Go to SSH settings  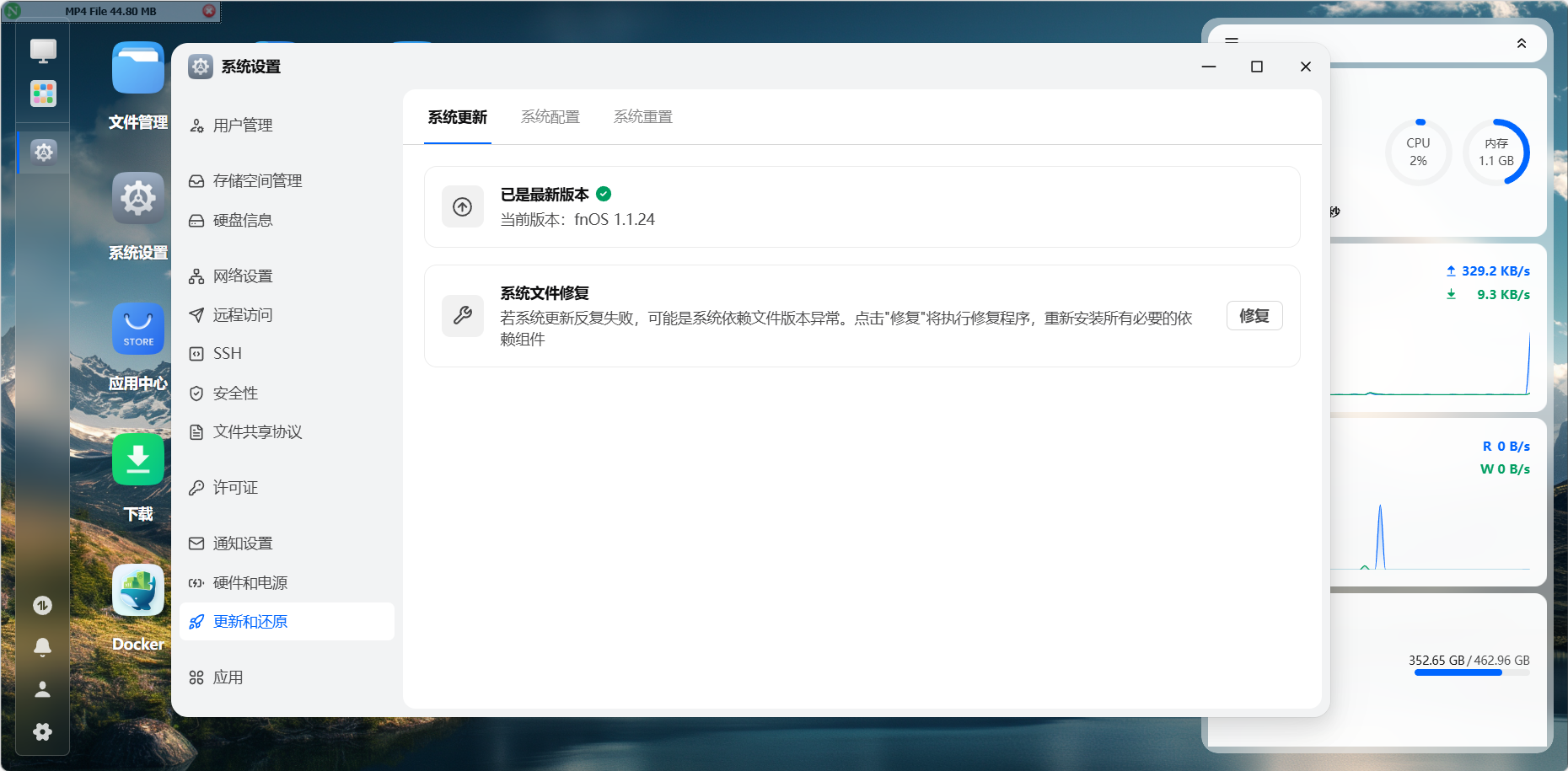coord(227,354)
